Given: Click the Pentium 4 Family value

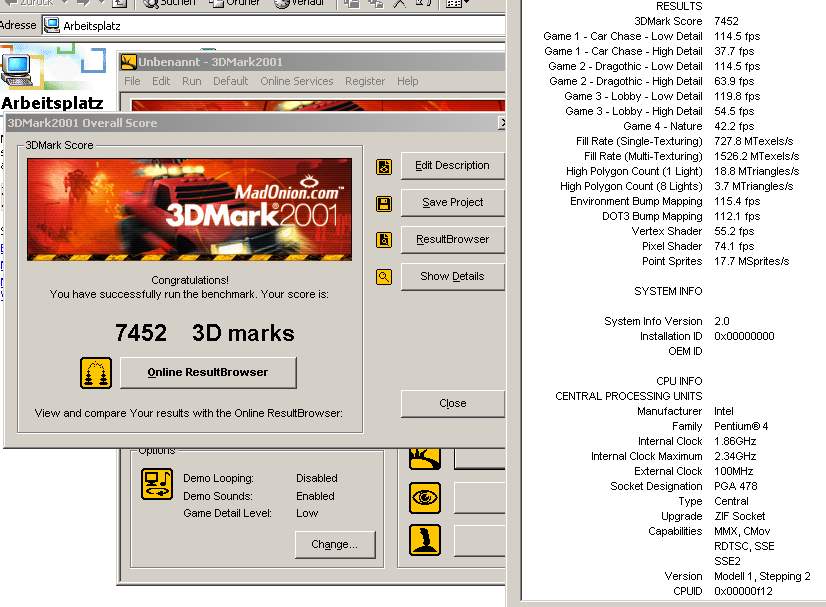Looking at the screenshot, I should [x=741, y=426].
